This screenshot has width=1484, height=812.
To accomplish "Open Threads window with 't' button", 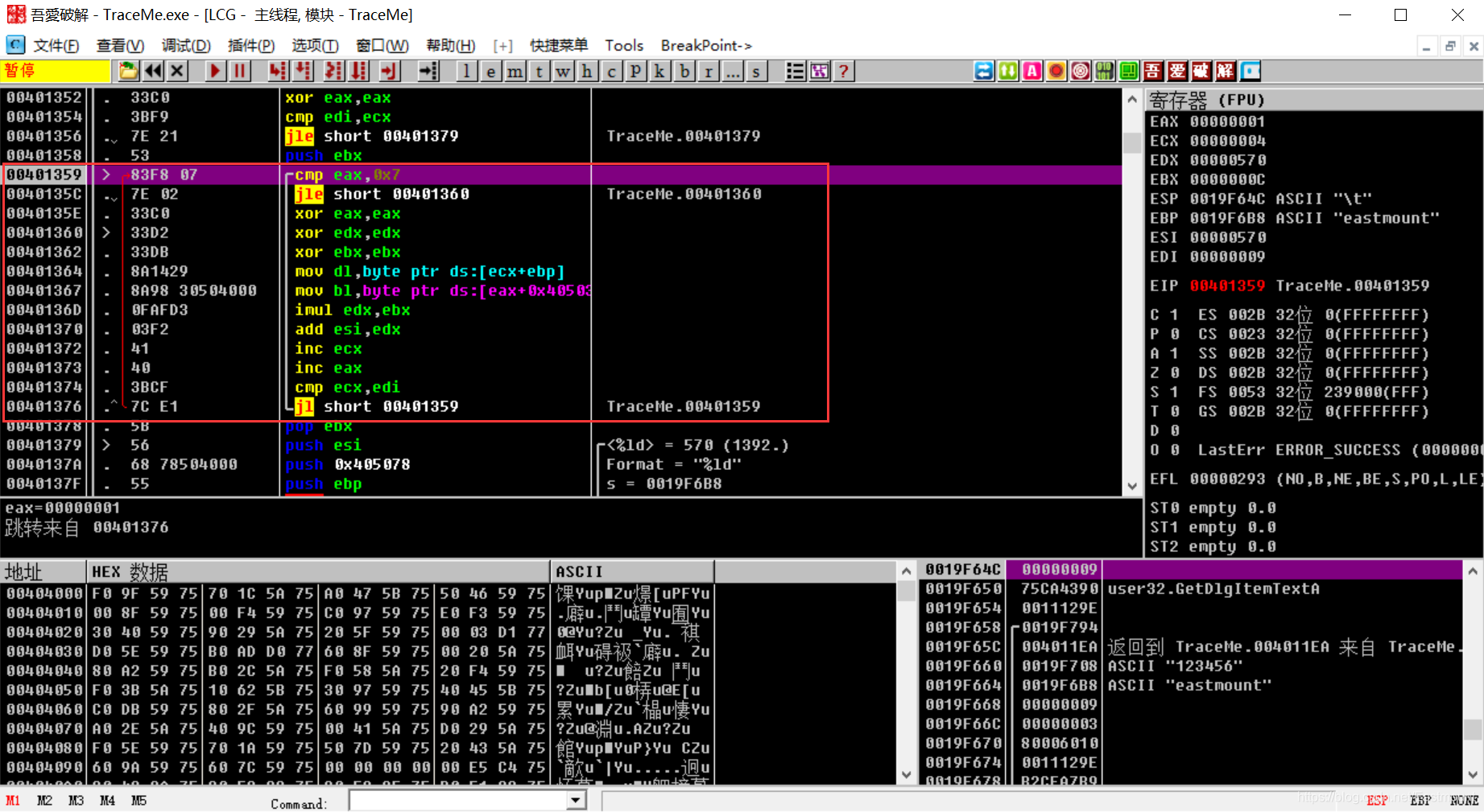I will (539, 72).
